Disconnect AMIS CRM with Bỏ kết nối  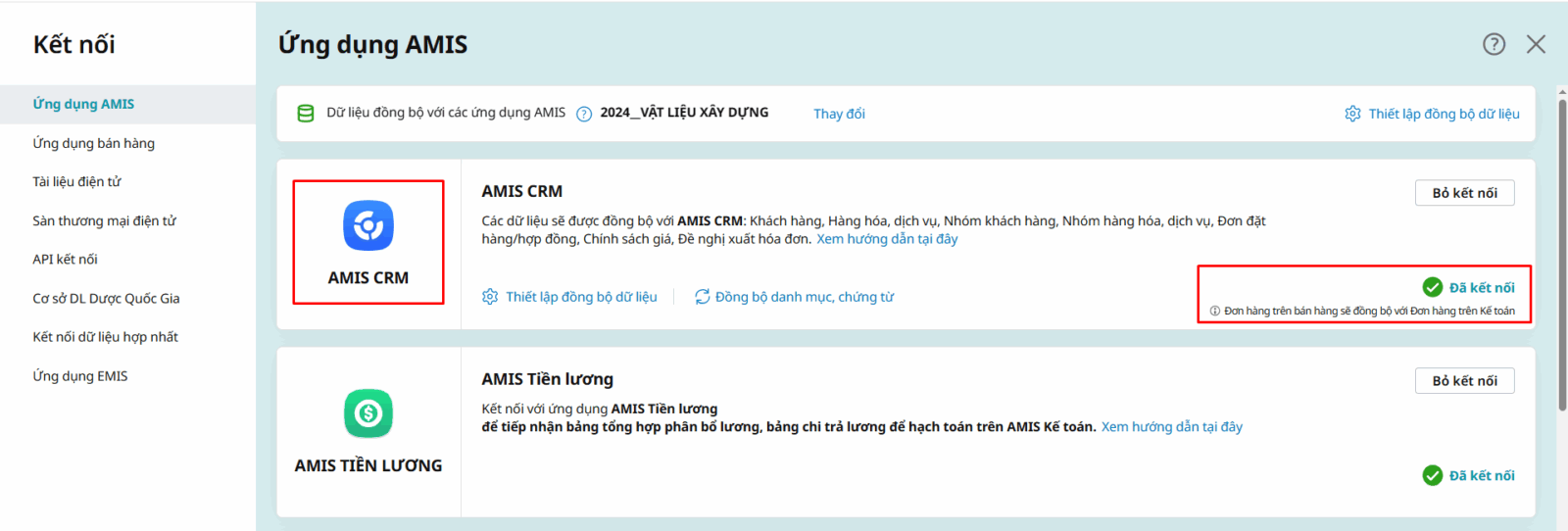click(x=1464, y=193)
